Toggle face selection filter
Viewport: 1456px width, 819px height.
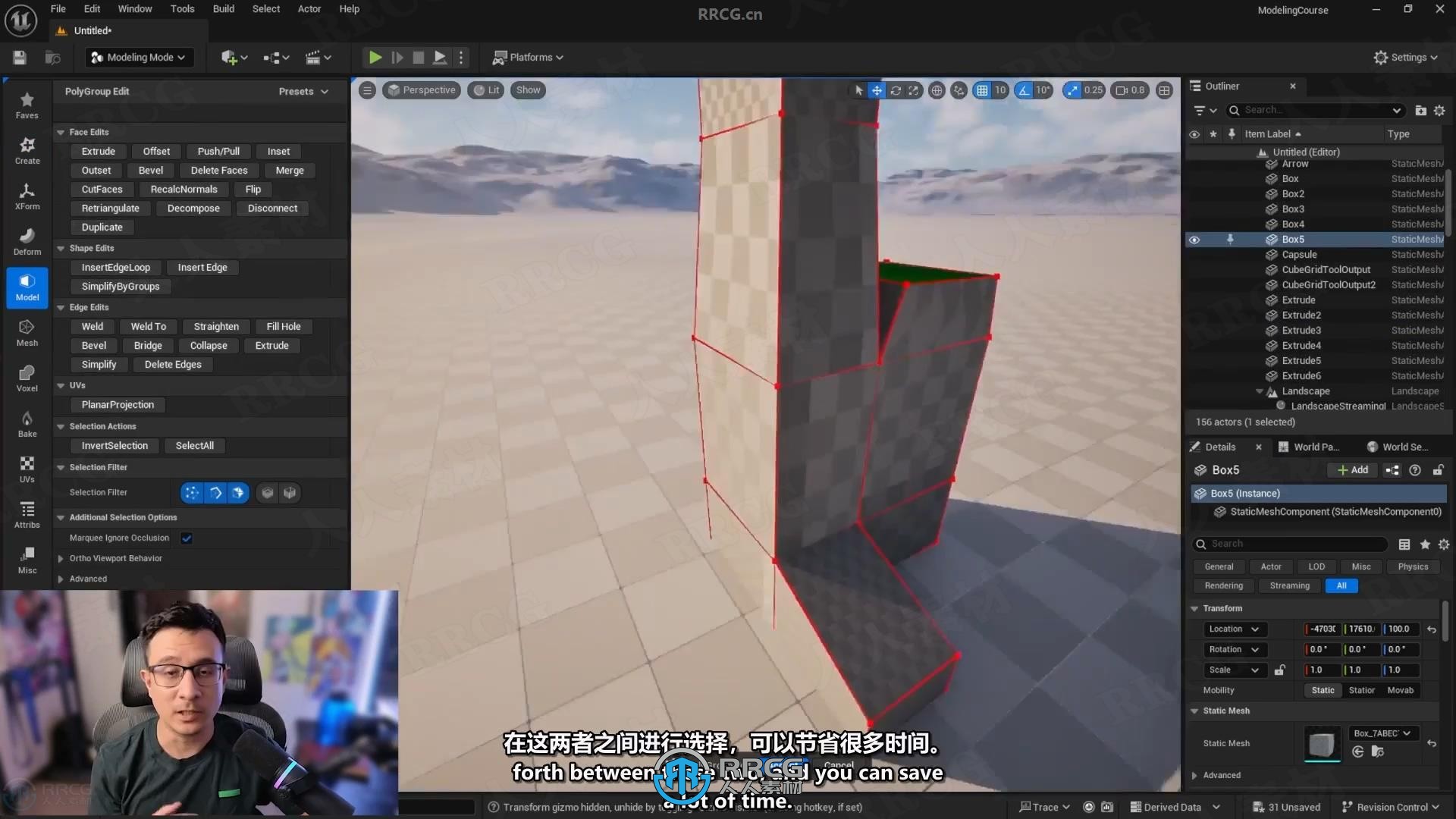click(238, 493)
